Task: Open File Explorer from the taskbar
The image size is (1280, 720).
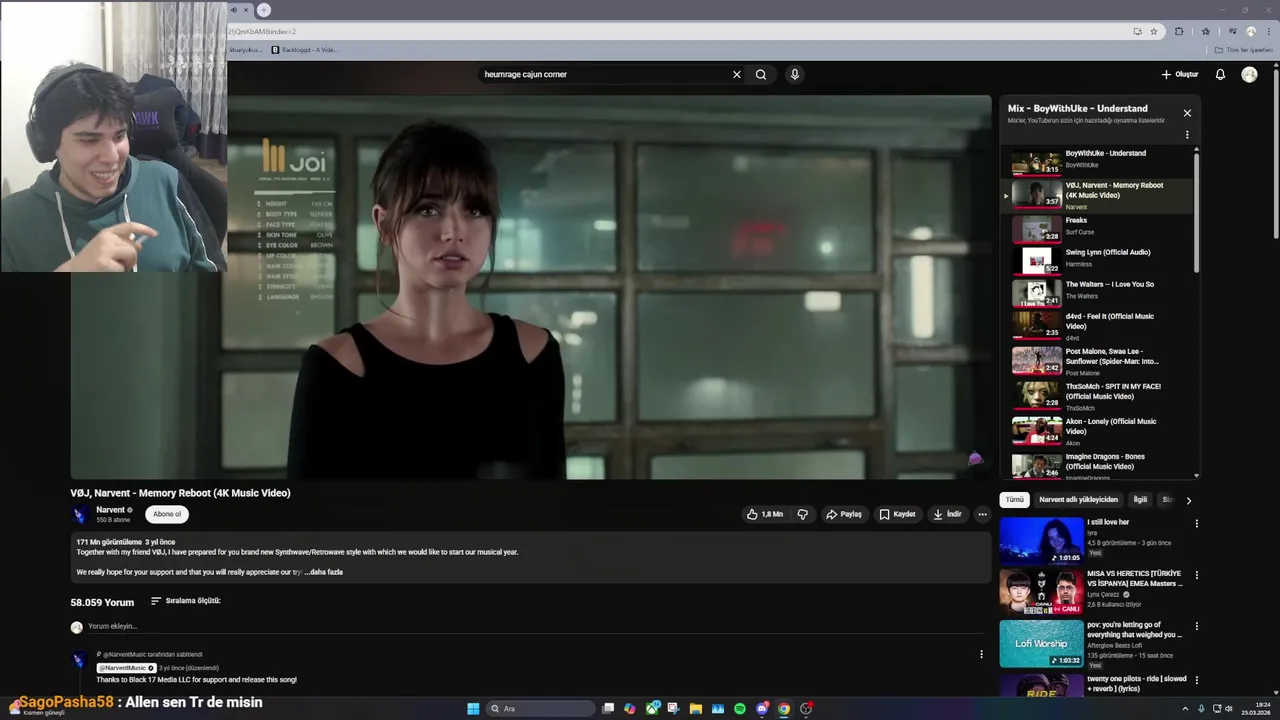Action: pyautogui.click(x=696, y=708)
